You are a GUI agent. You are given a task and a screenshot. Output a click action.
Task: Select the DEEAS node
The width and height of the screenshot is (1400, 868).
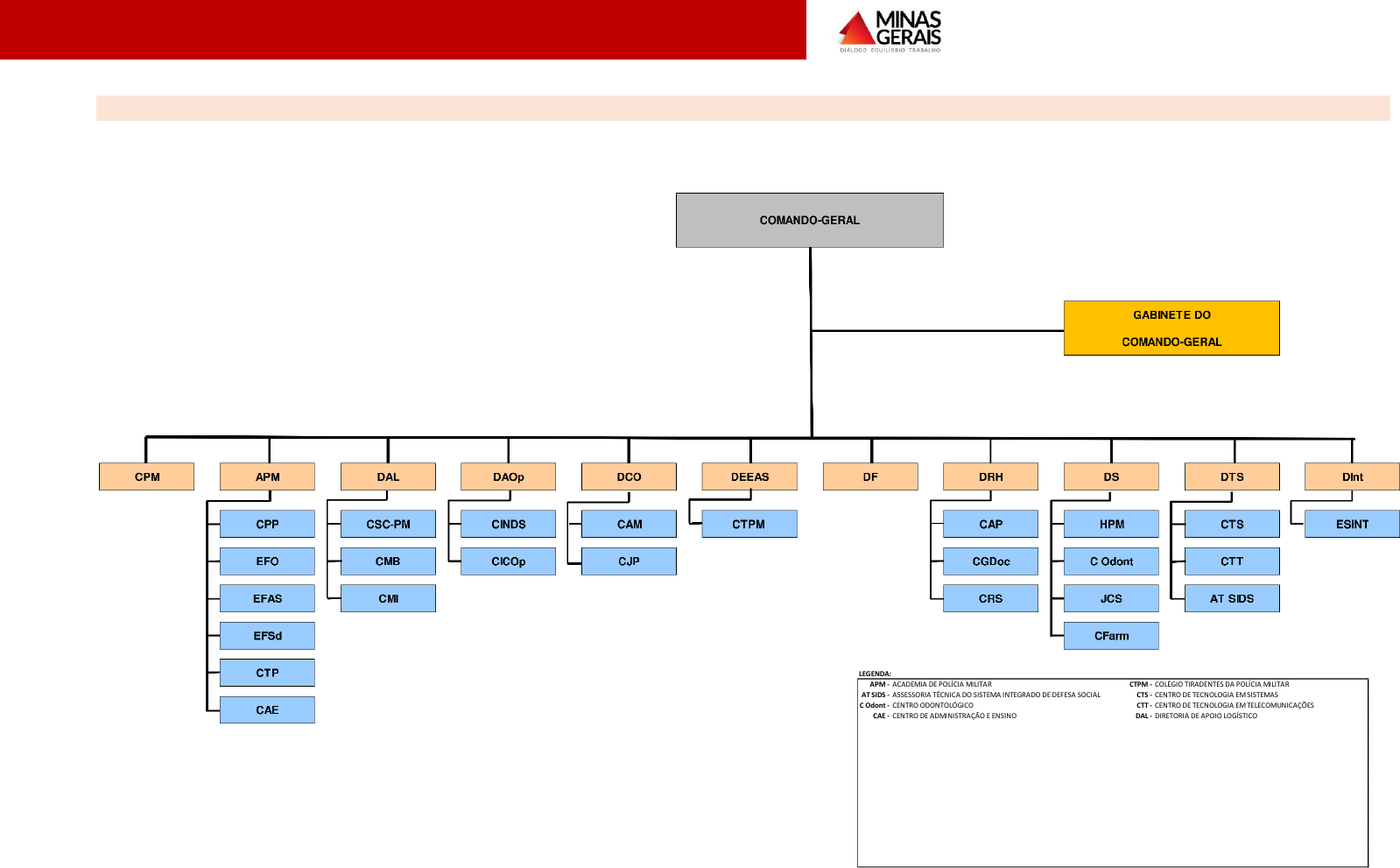tap(749, 476)
